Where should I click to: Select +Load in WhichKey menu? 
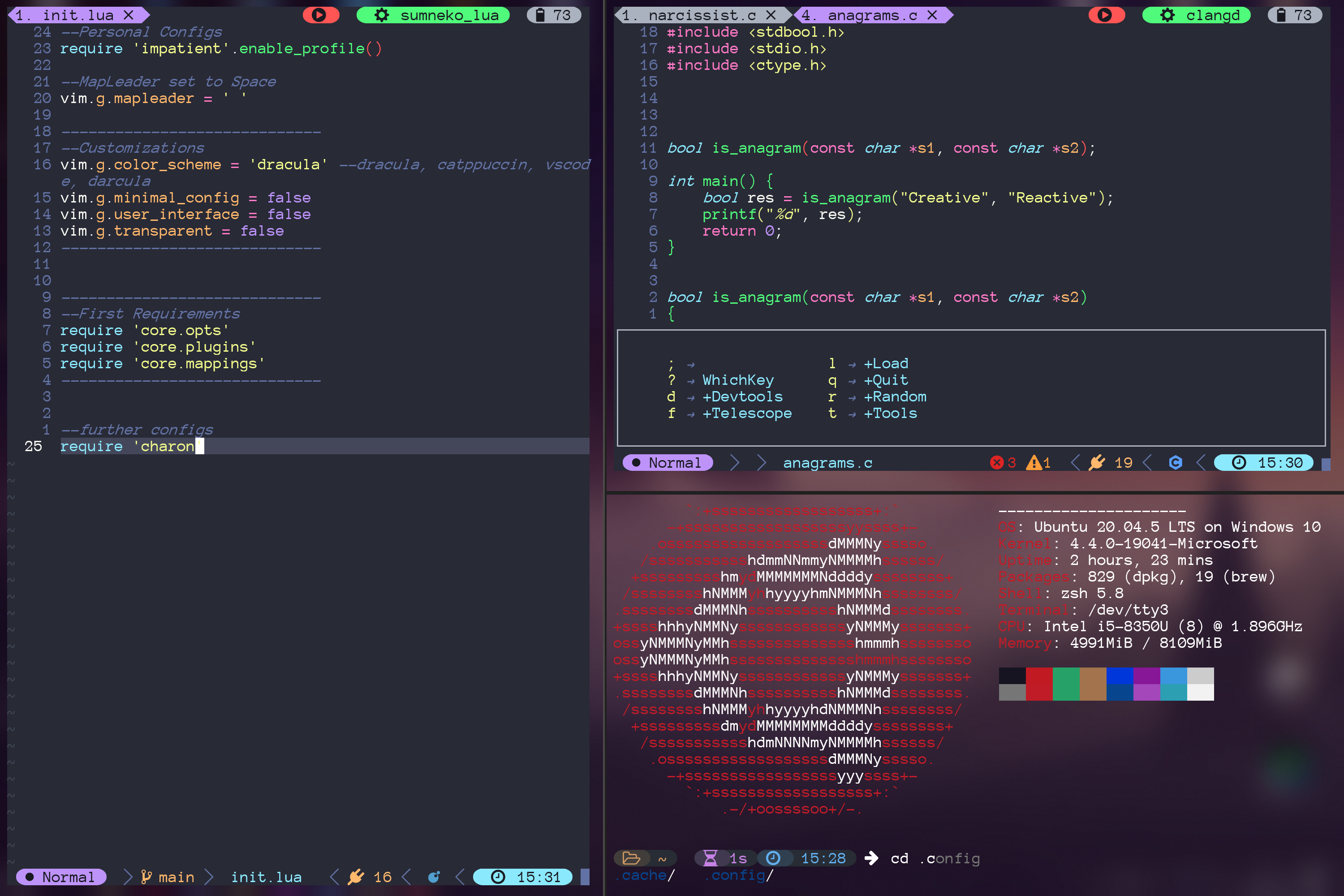886,363
